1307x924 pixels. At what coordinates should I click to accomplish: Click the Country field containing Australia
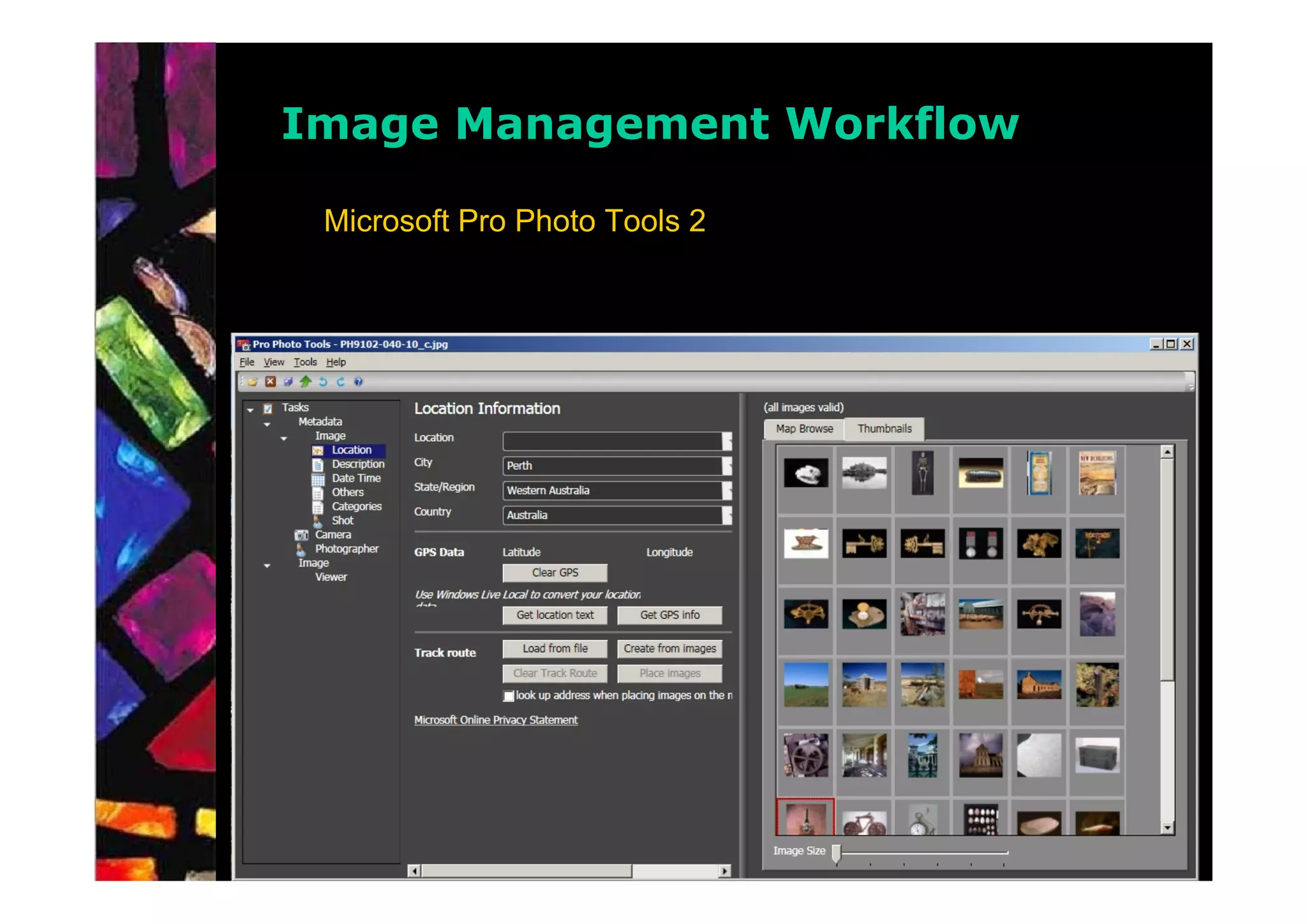(x=613, y=516)
